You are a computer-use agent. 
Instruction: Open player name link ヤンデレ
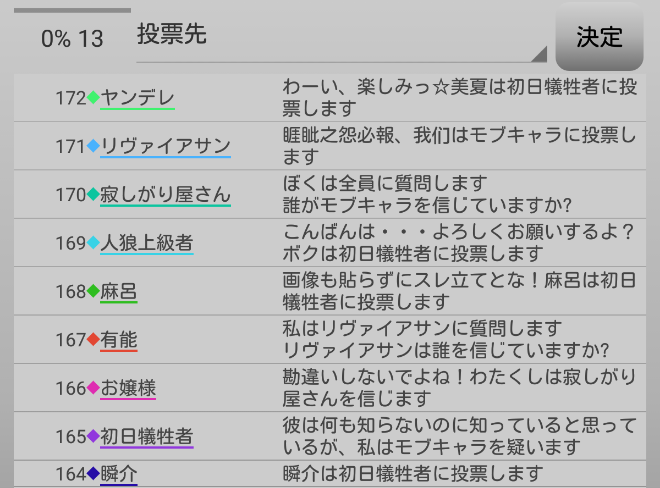(x=138, y=98)
